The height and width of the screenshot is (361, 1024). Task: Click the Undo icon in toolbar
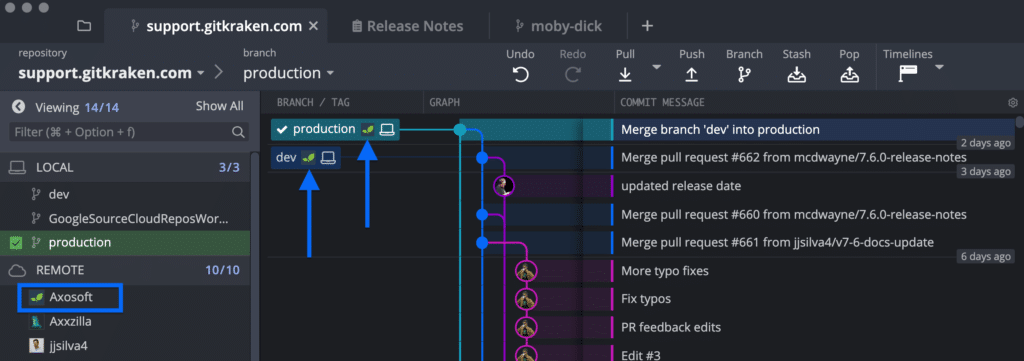[520, 75]
